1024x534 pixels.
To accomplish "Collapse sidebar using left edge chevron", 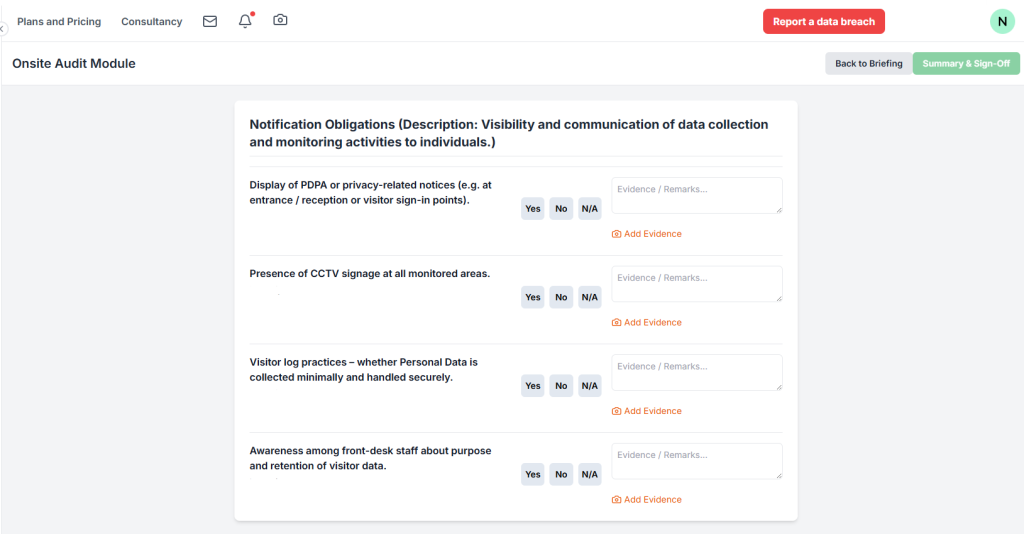I will pos(3,29).
